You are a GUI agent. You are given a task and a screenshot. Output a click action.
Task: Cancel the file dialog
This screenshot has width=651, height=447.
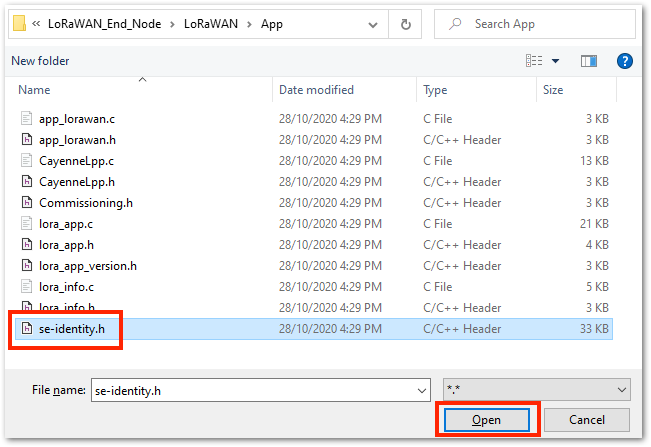(587, 420)
